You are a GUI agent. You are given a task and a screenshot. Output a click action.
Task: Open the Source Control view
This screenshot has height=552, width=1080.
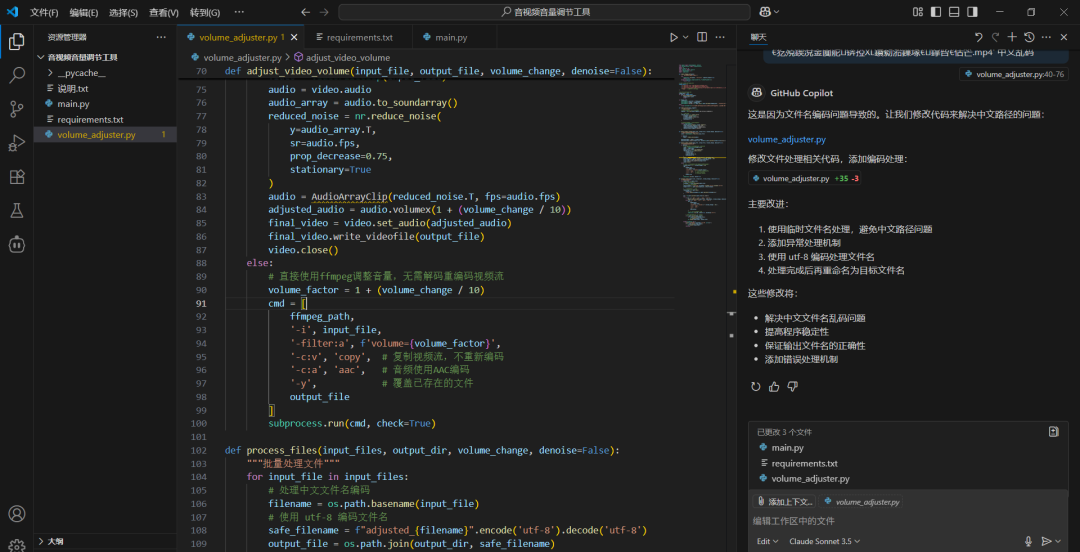tap(17, 109)
